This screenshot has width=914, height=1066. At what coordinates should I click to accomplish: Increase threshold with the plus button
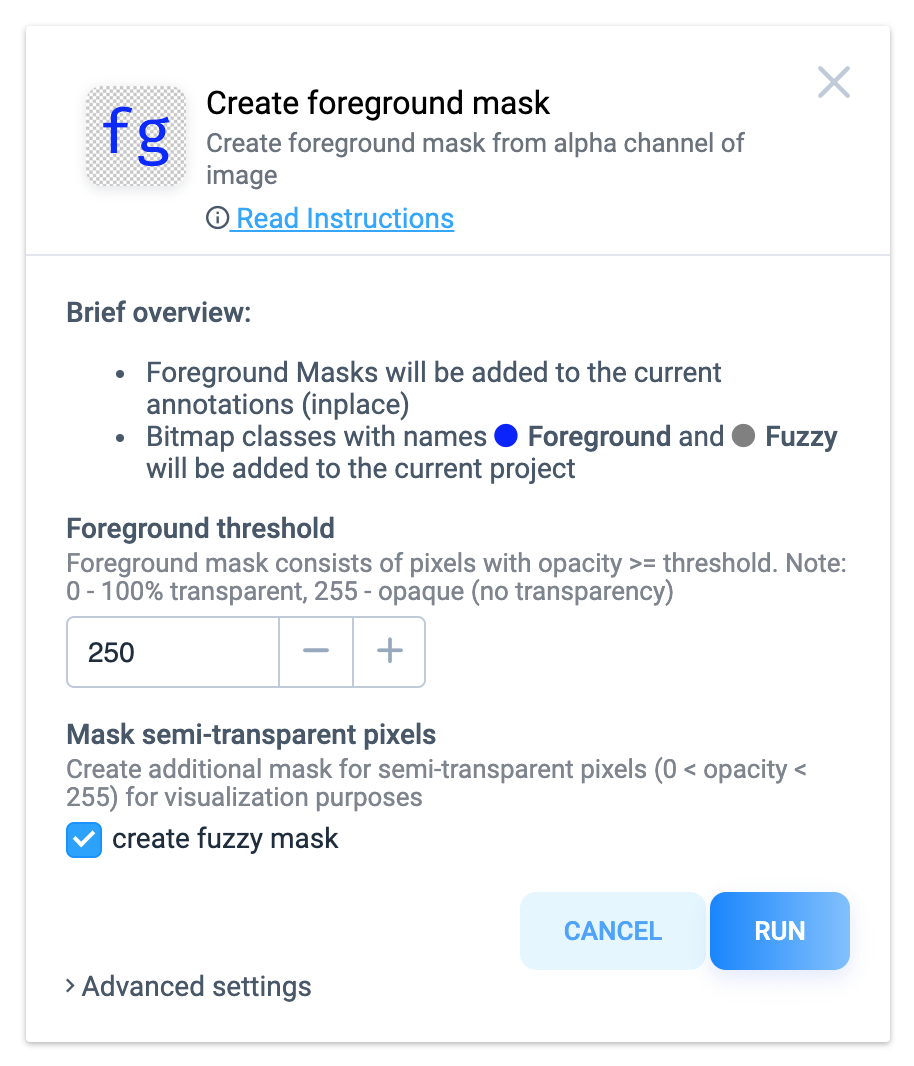(x=390, y=652)
